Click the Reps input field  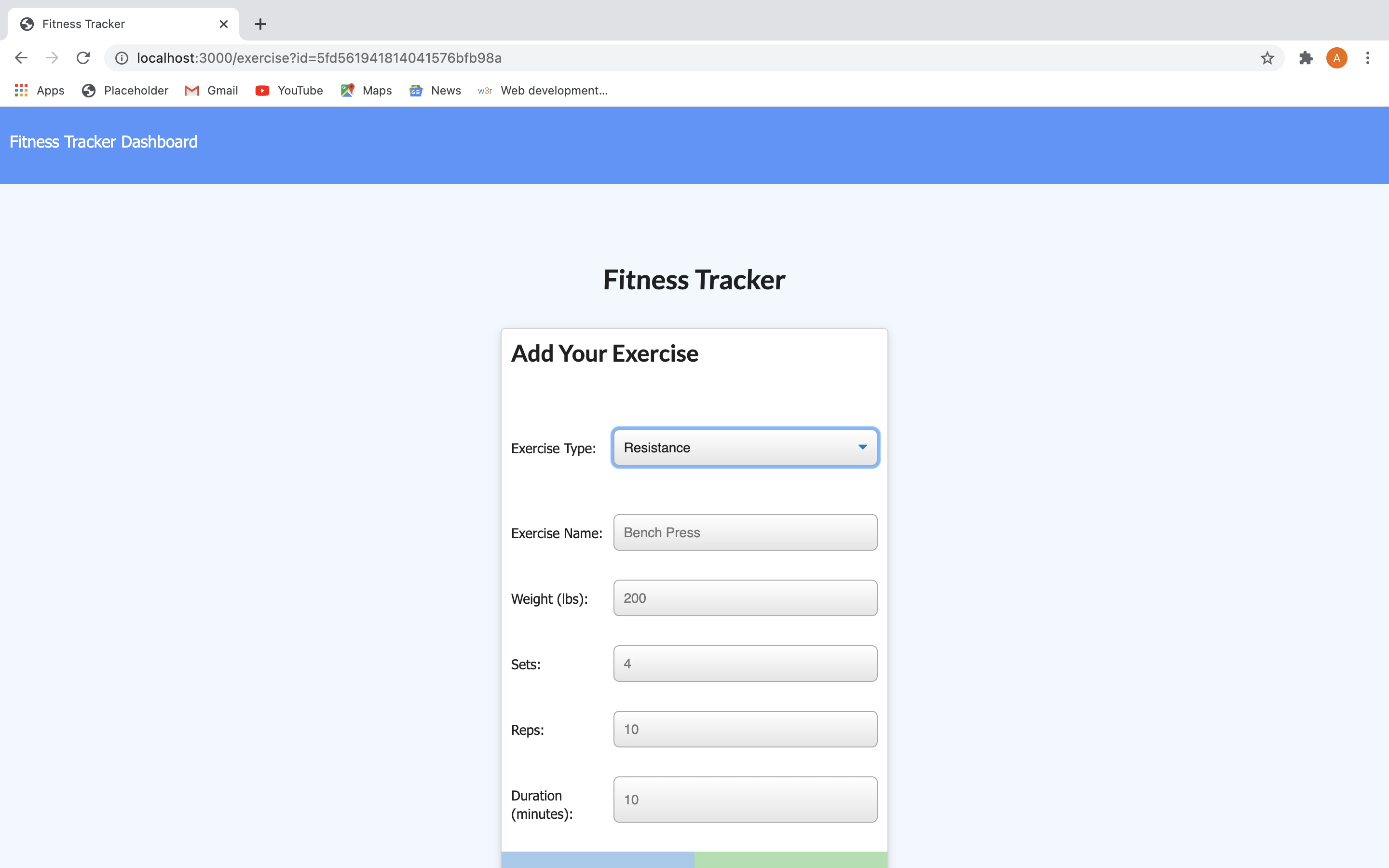click(744, 729)
